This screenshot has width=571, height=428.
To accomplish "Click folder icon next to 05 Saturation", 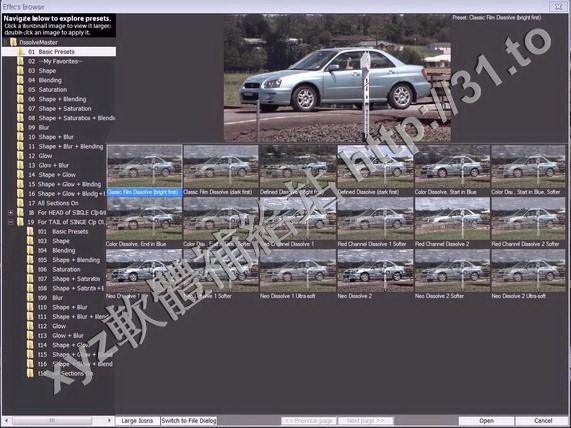I will [x=20, y=90].
